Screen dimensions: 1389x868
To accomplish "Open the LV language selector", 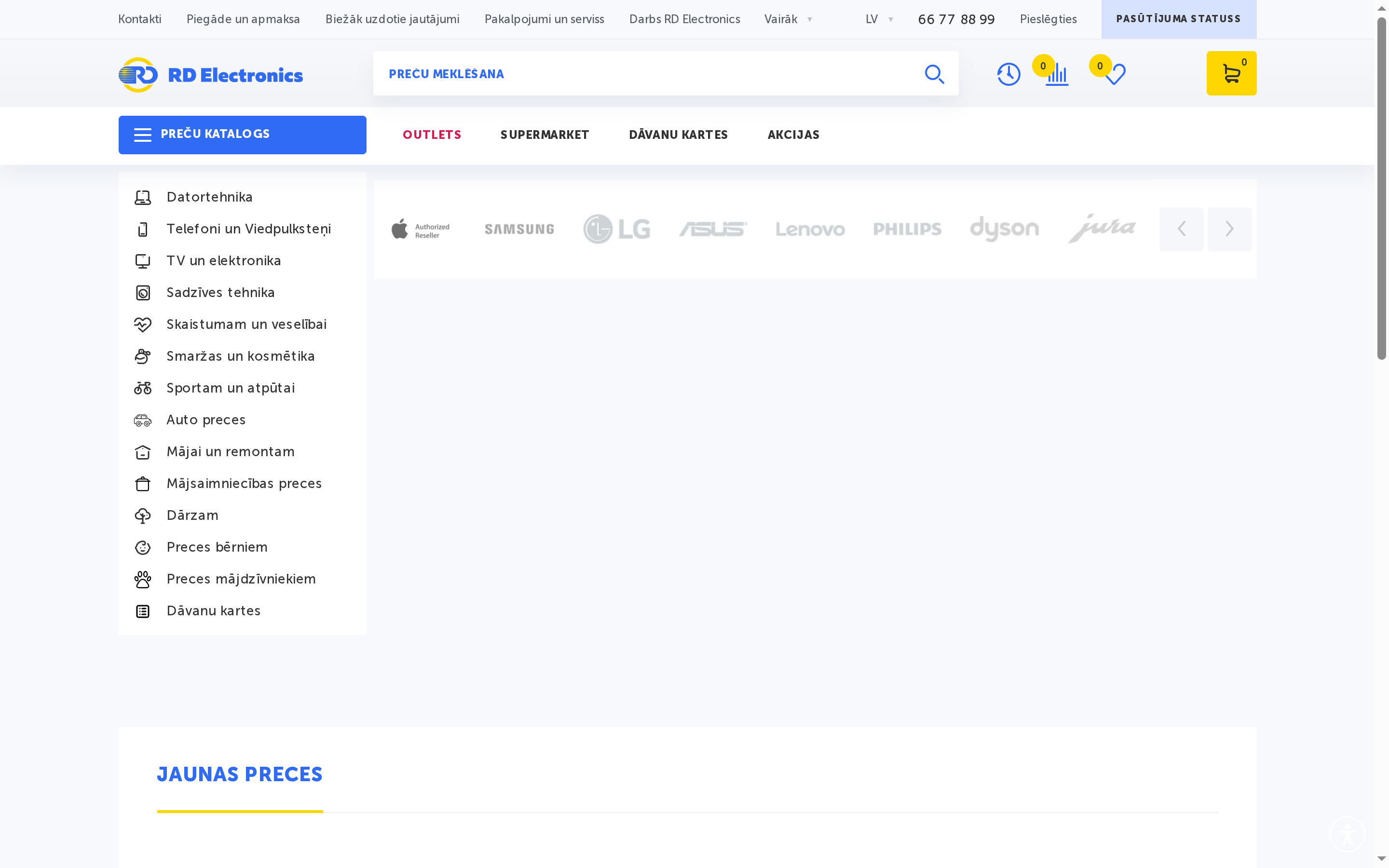I will tap(877, 19).
